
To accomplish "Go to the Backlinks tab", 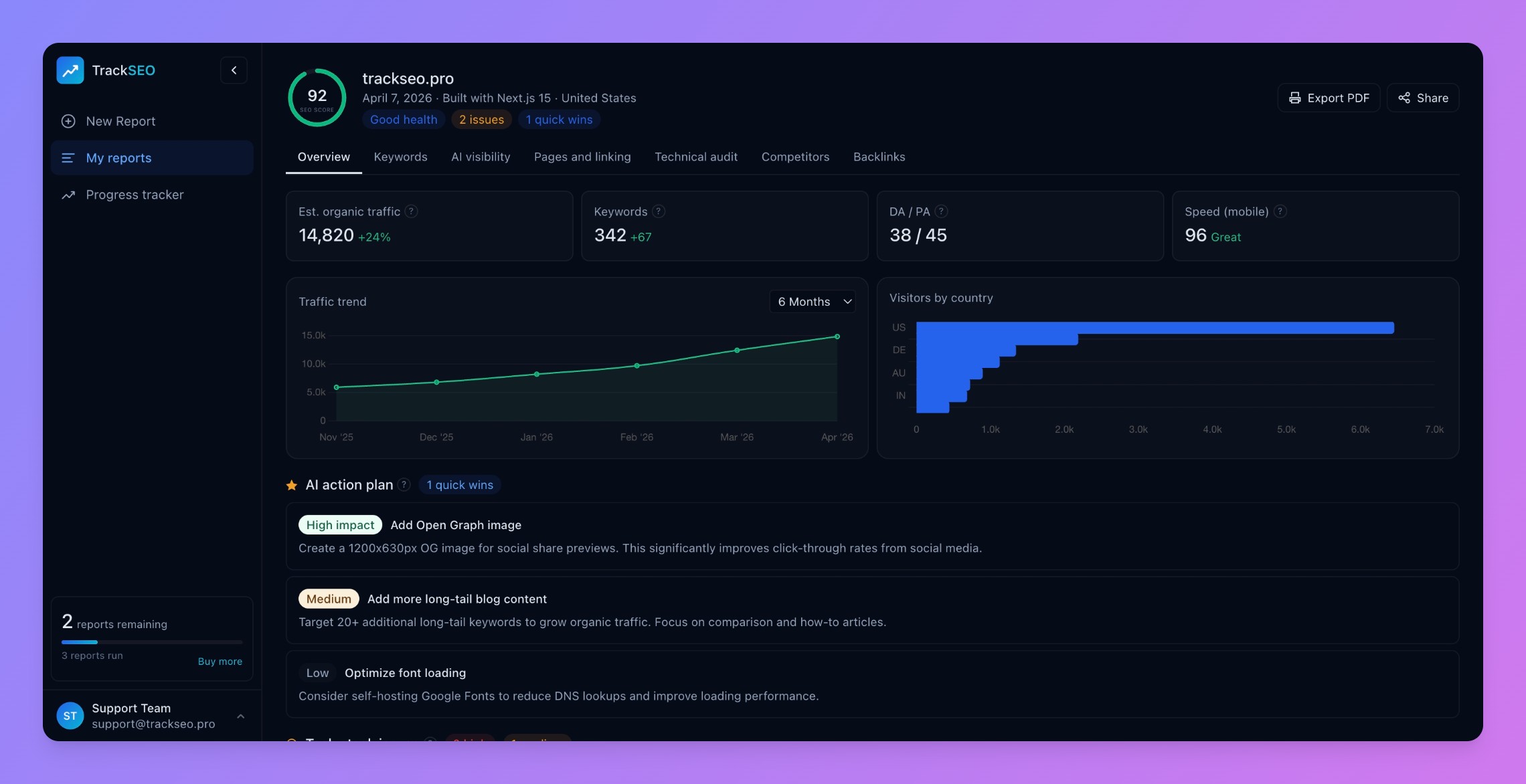I will pyautogui.click(x=879, y=157).
